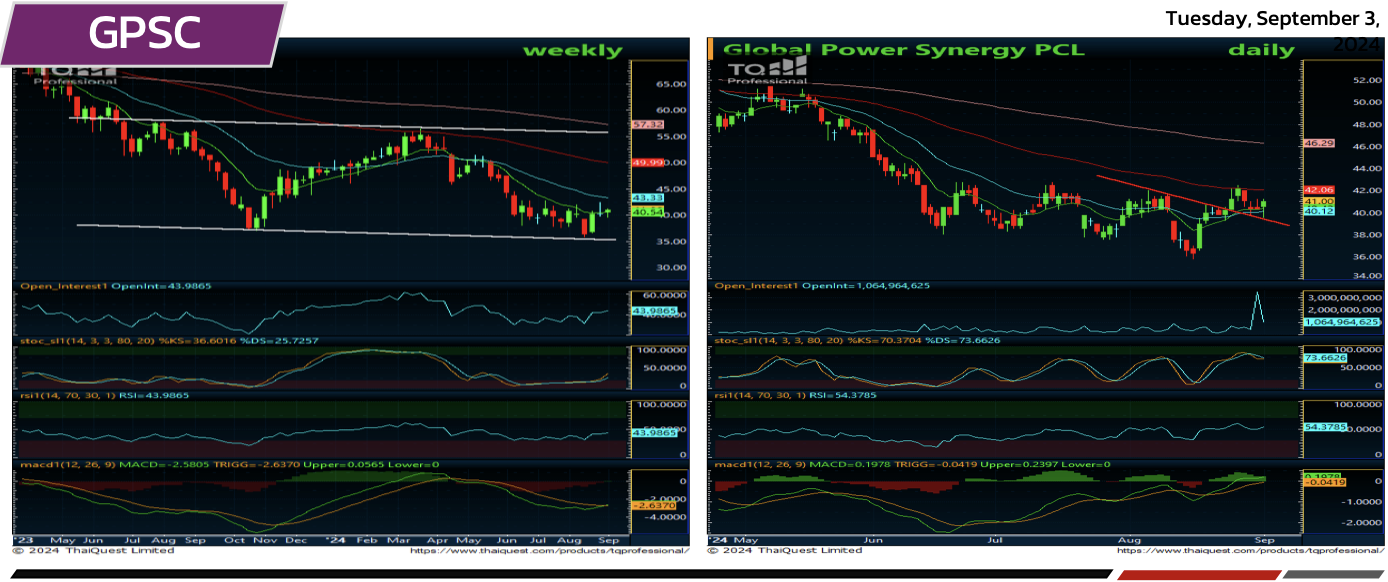Image resolution: width=1388 pixels, height=582 pixels.
Task: Select 'Open_Interest1 OpenInt=1,064,964,625' label on daily chart
Action: pos(820,287)
